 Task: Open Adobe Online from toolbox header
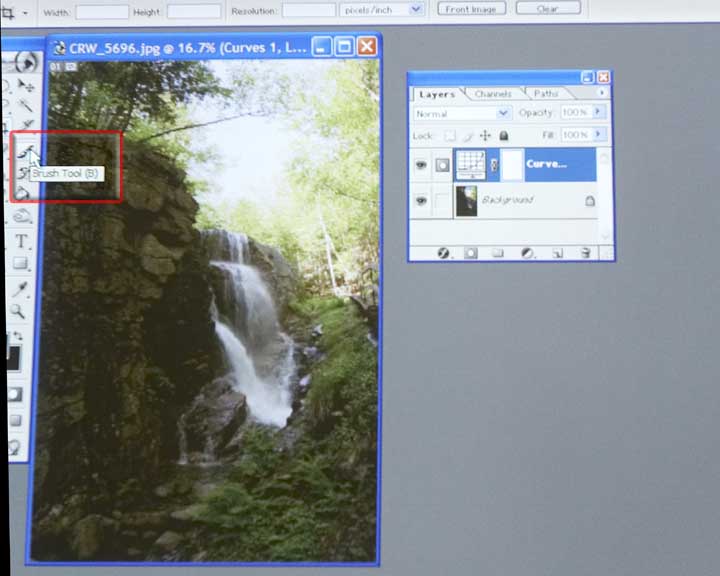point(26,62)
